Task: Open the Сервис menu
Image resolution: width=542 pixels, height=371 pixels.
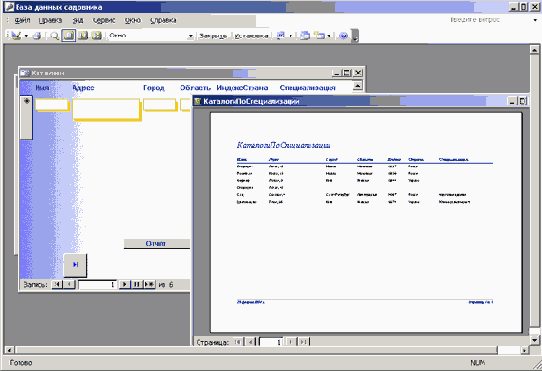Action: [x=104, y=20]
